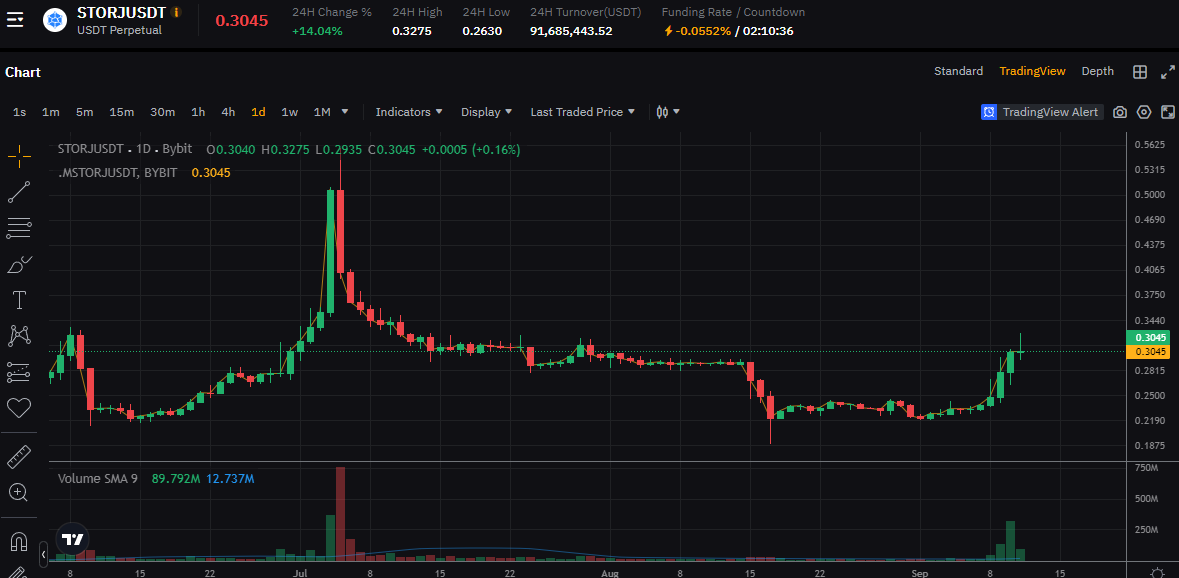Click the .MSTORJUSDT, BYBIT indicator label

point(118,172)
